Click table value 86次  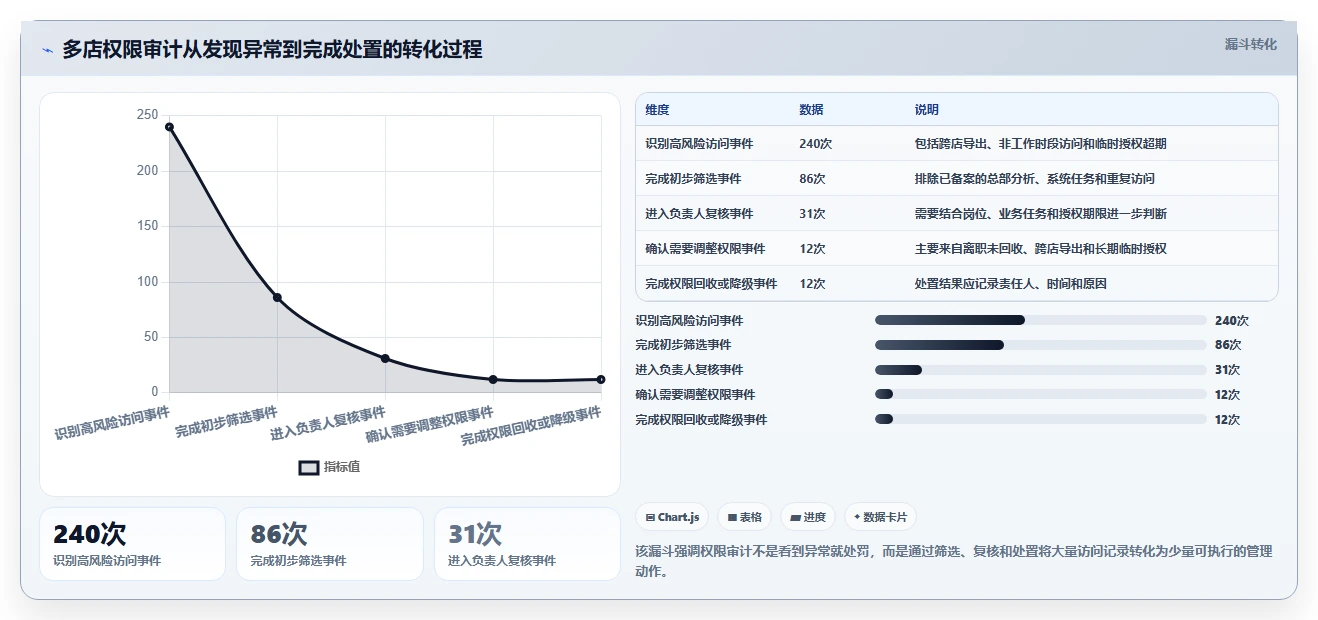(813, 179)
